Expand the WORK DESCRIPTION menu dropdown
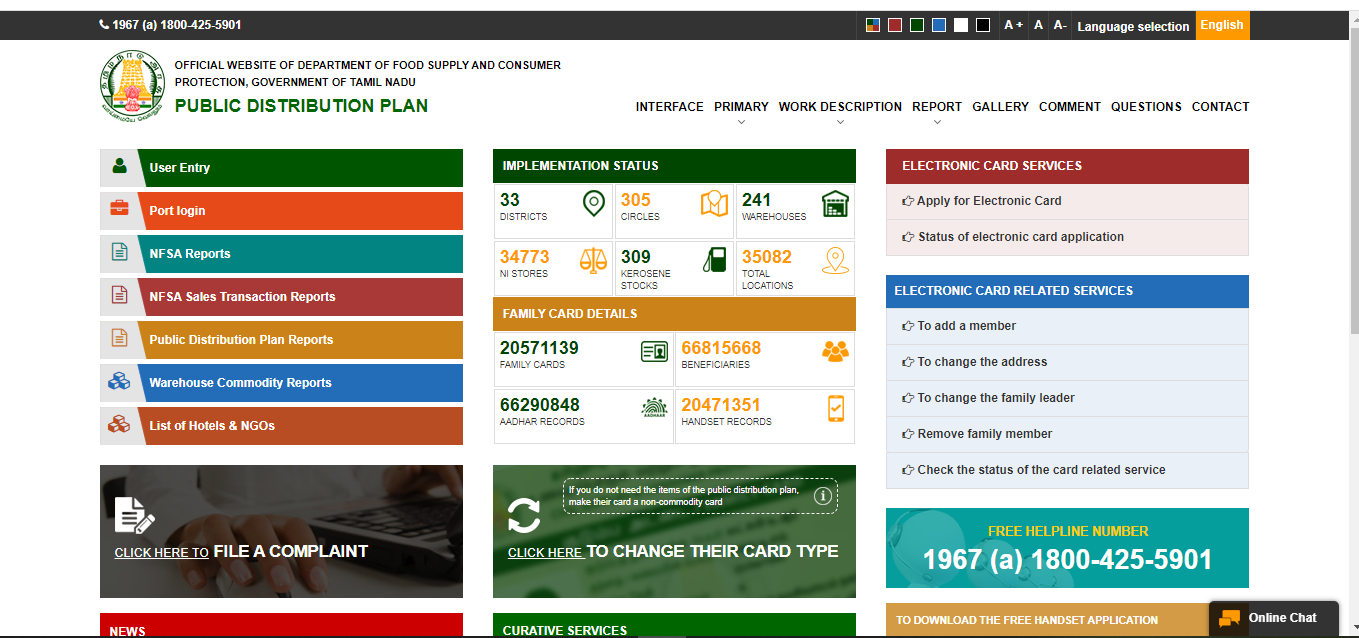Screen dimensions: 1359x638 coord(840,107)
